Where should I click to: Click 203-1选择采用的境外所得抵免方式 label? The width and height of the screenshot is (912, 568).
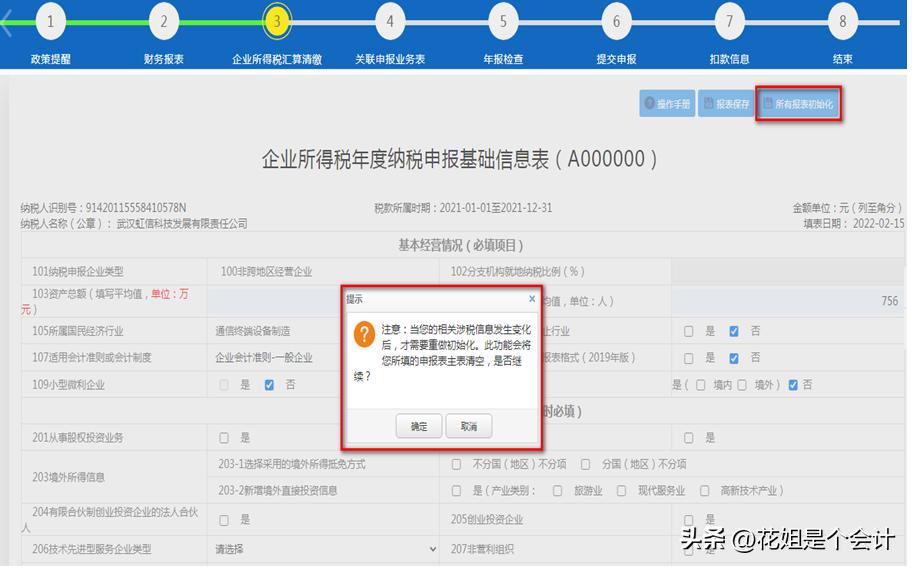click(292, 464)
